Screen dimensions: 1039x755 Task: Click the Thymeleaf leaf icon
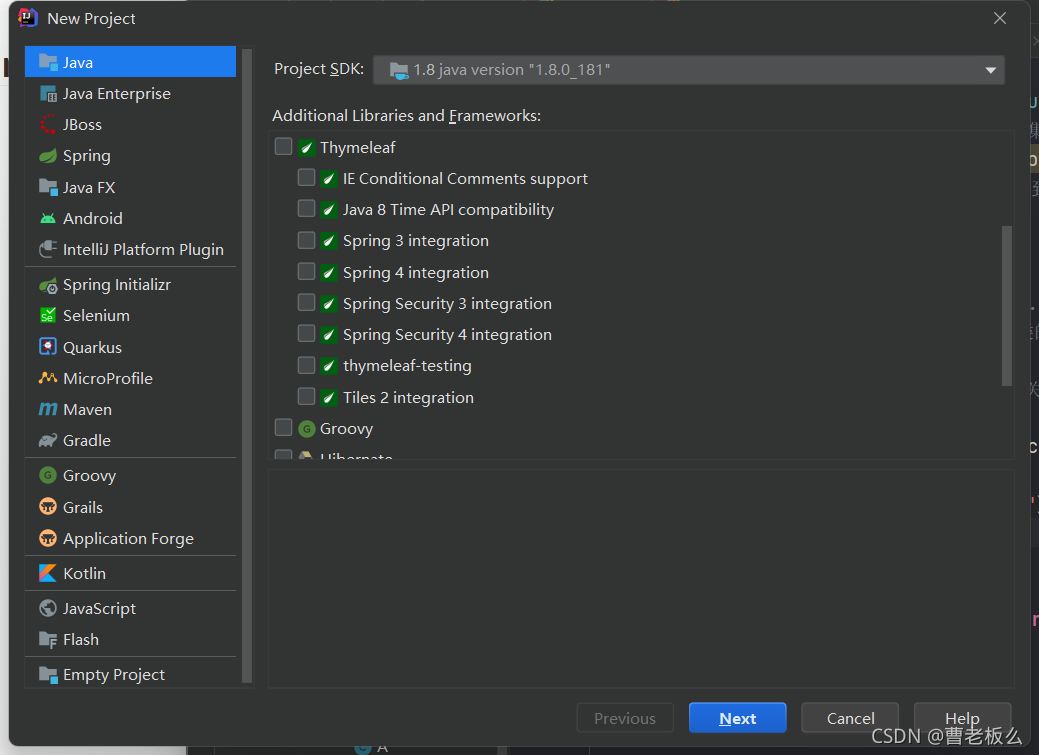coord(306,147)
